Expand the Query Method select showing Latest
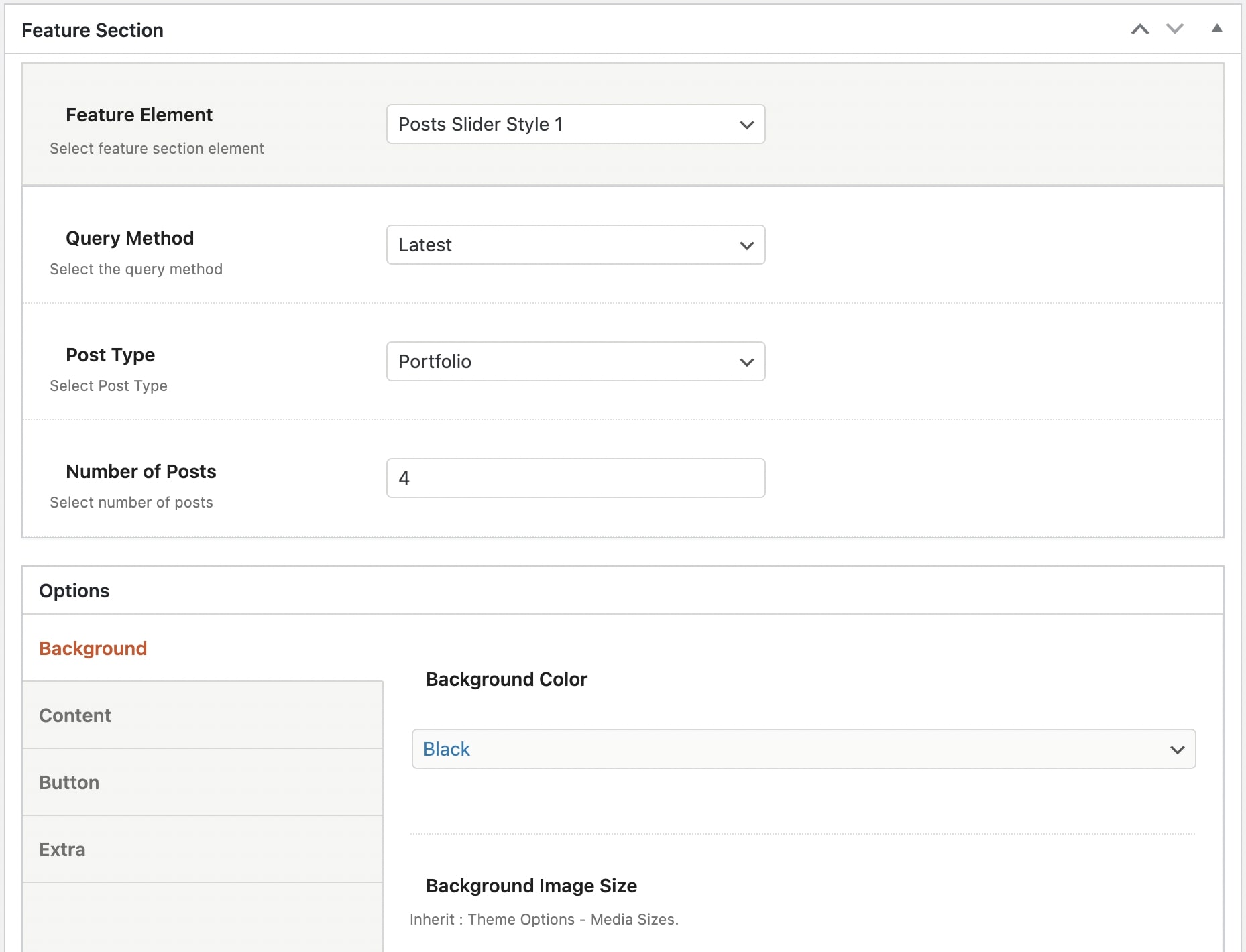 click(575, 245)
